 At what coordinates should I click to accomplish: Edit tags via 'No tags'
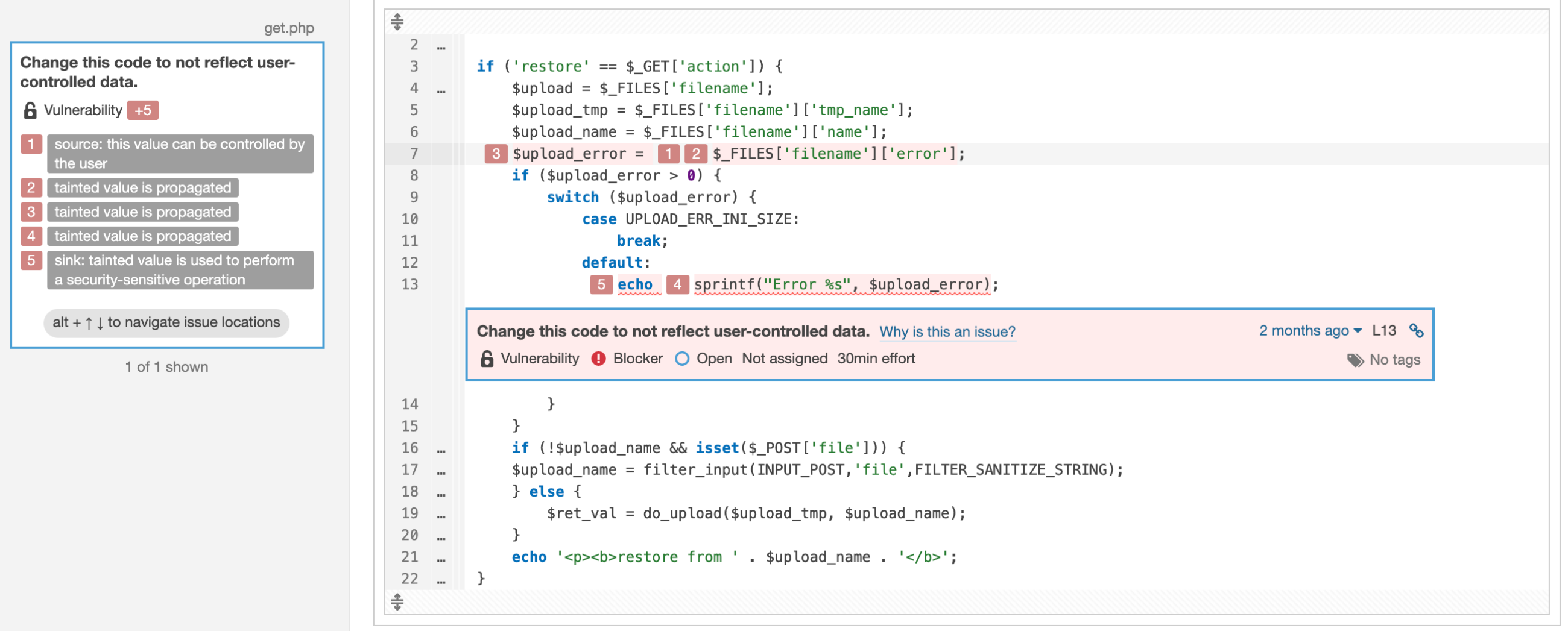tap(1383, 360)
